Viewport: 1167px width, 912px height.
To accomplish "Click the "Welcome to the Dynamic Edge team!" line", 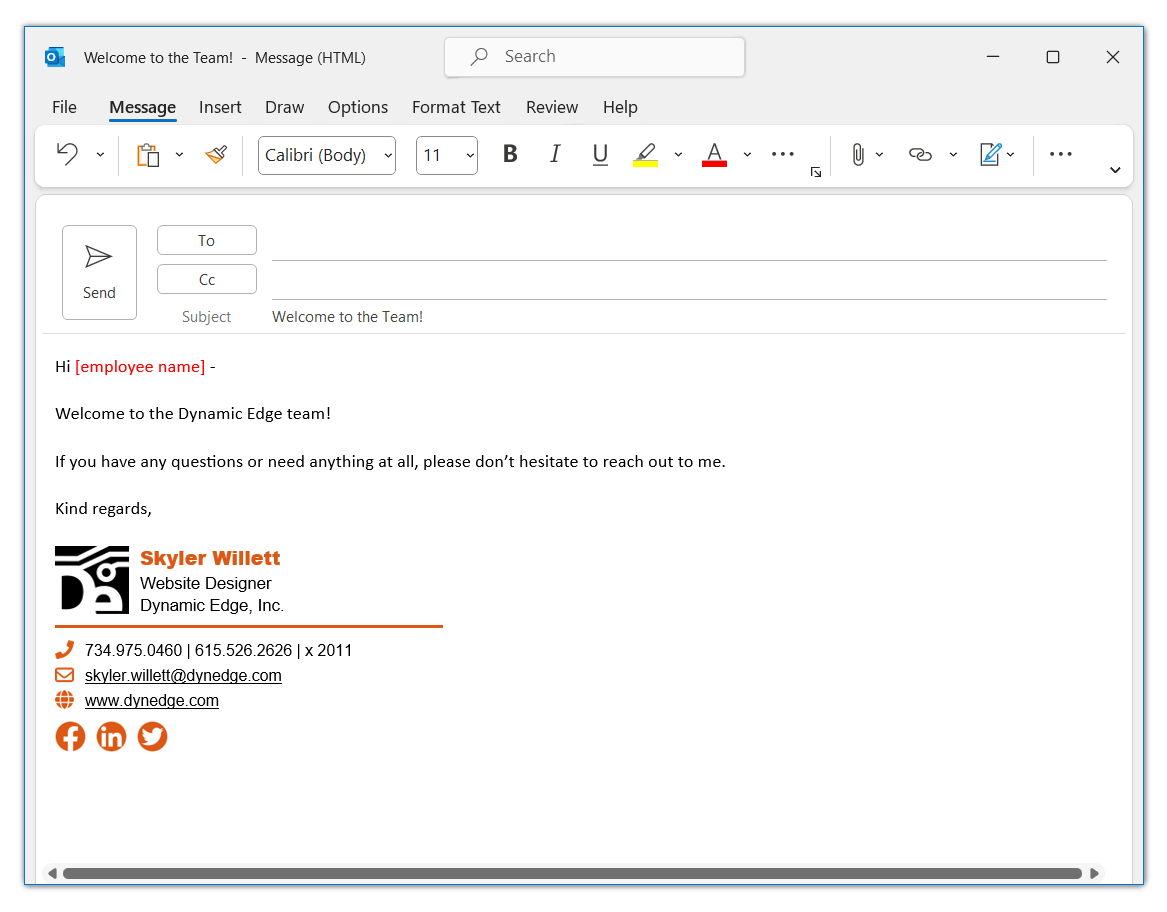I will (x=193, y=414).
